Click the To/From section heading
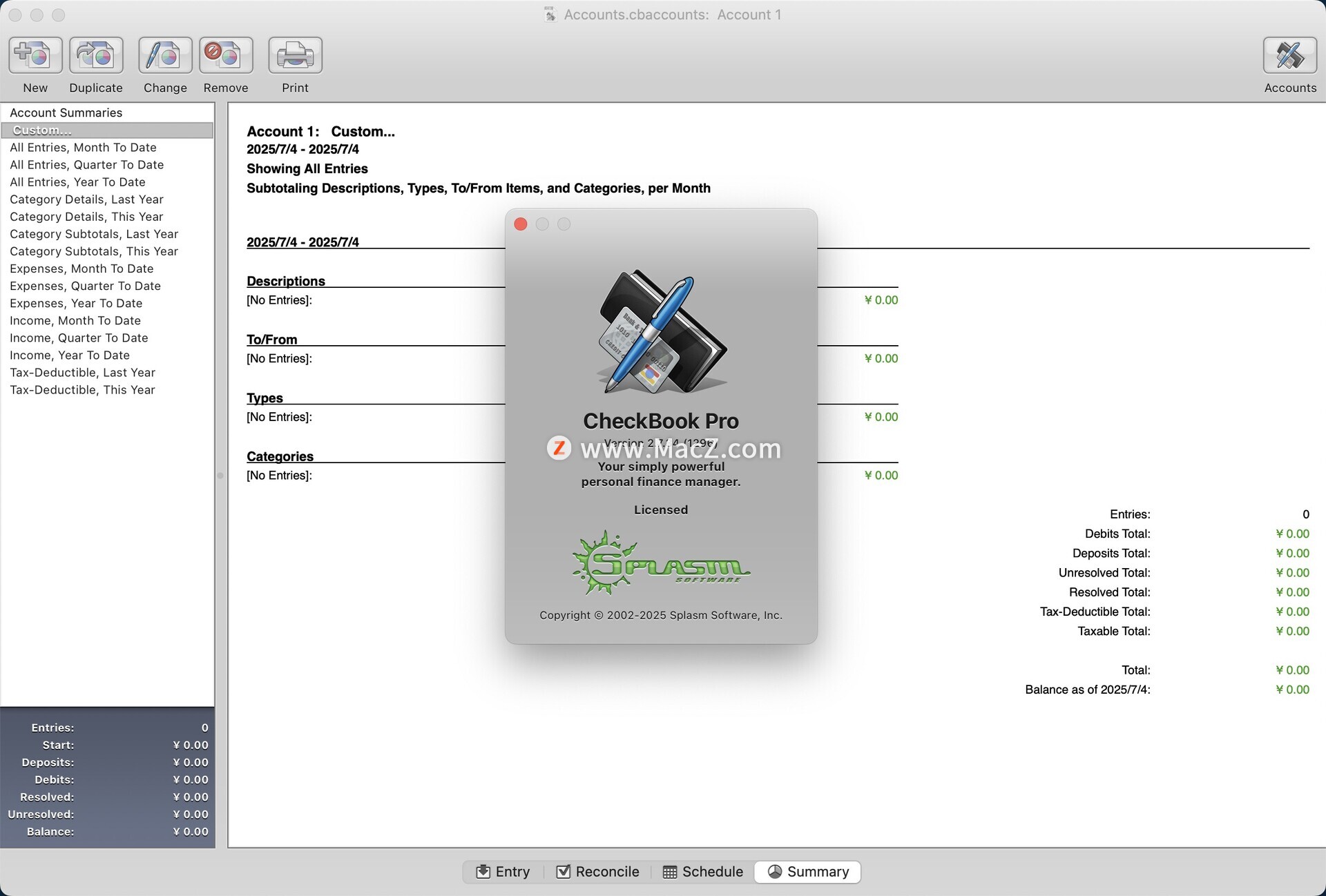This screenshot has width=1326, height=896. 272,340
